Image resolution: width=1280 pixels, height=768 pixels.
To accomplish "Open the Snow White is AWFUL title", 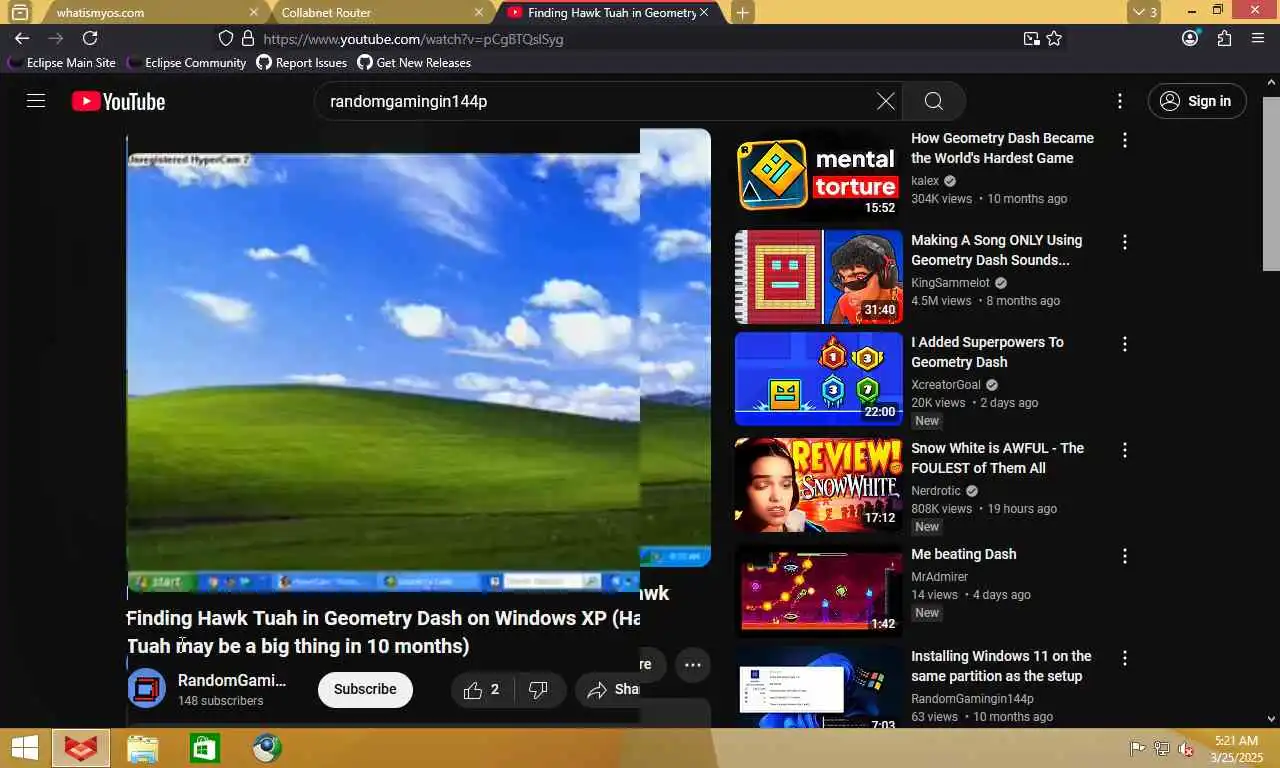I will pos(997,458).
